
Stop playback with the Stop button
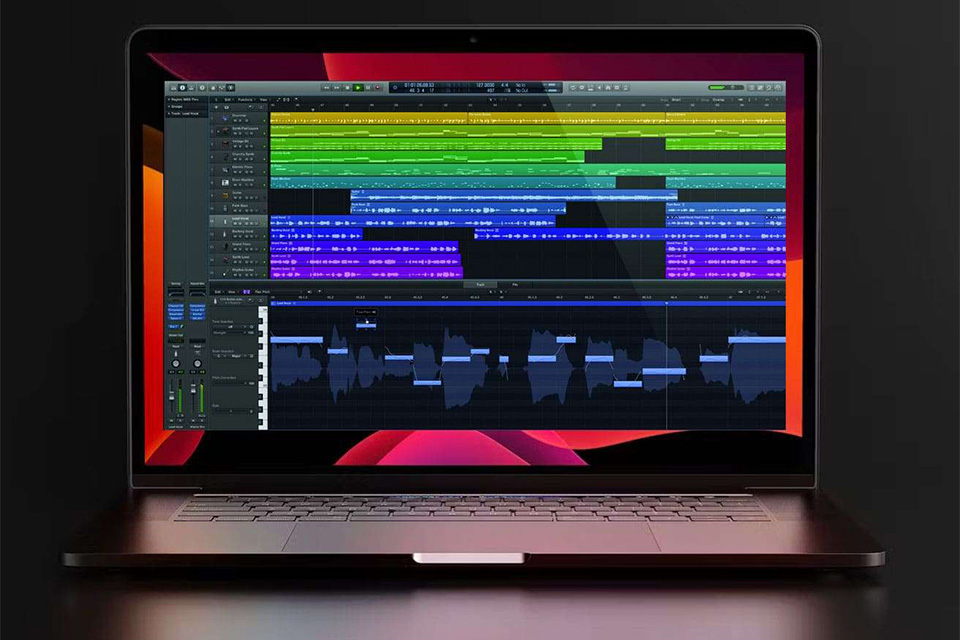pyautogui.click(x=347, y=88)
